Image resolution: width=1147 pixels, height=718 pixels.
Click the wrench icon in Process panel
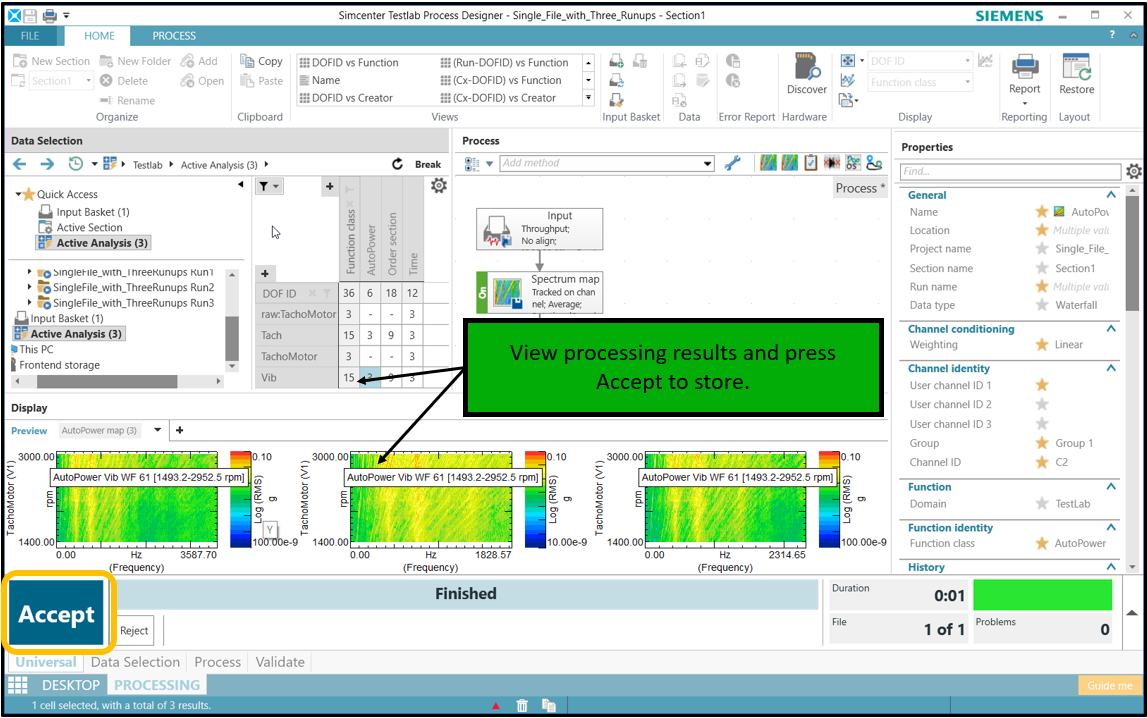(732, 163)
